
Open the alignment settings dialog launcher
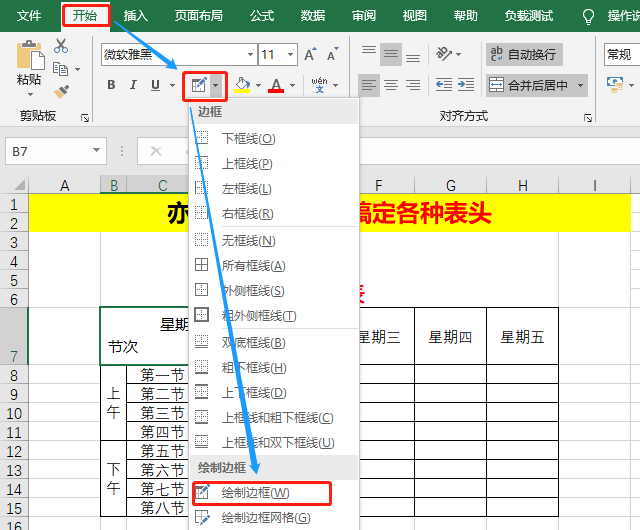[588, 118]
